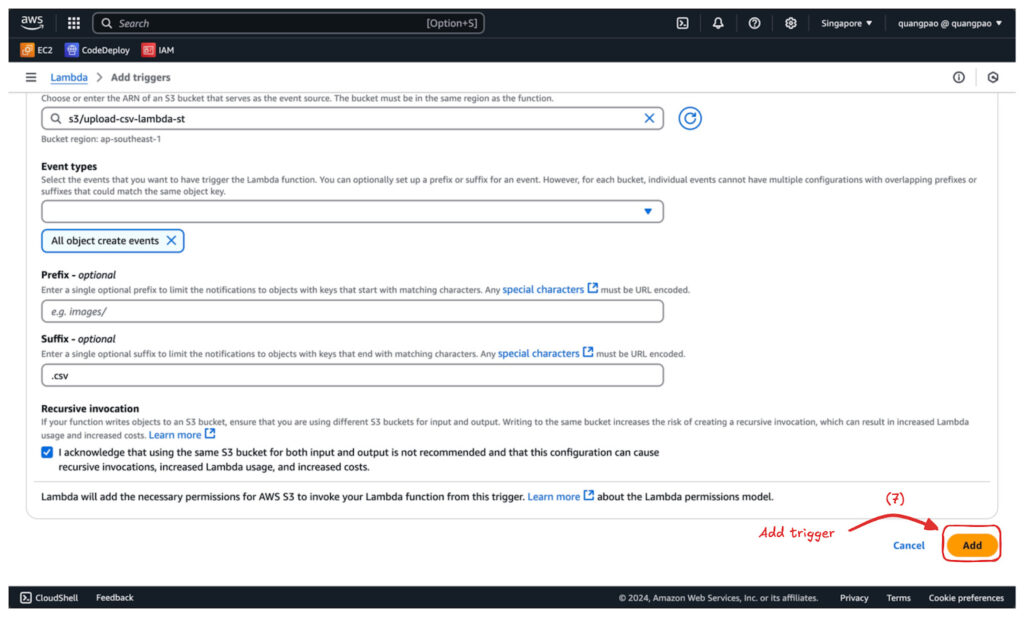Open the Terms footer link
This screenshot has width=1024, height=617.
(898, 597)
